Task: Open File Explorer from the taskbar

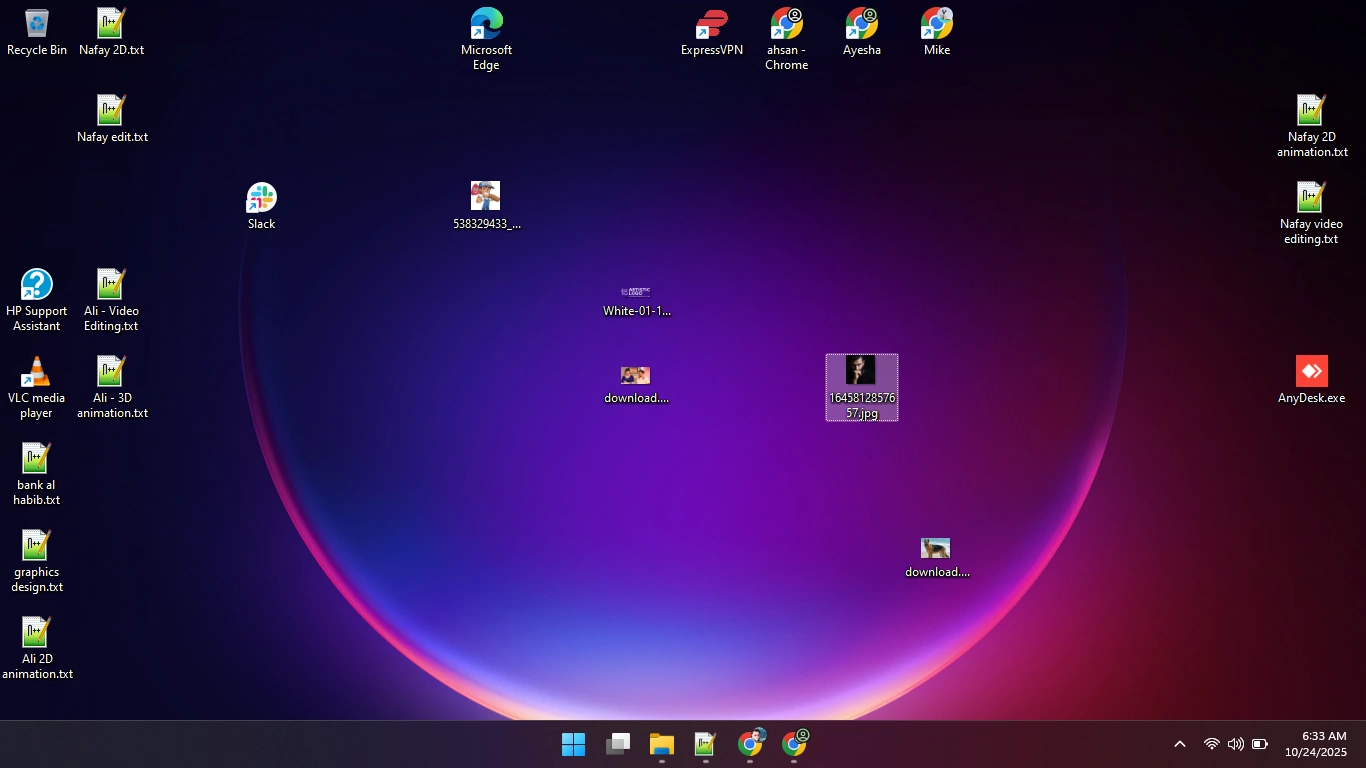Action: (662, 745)
